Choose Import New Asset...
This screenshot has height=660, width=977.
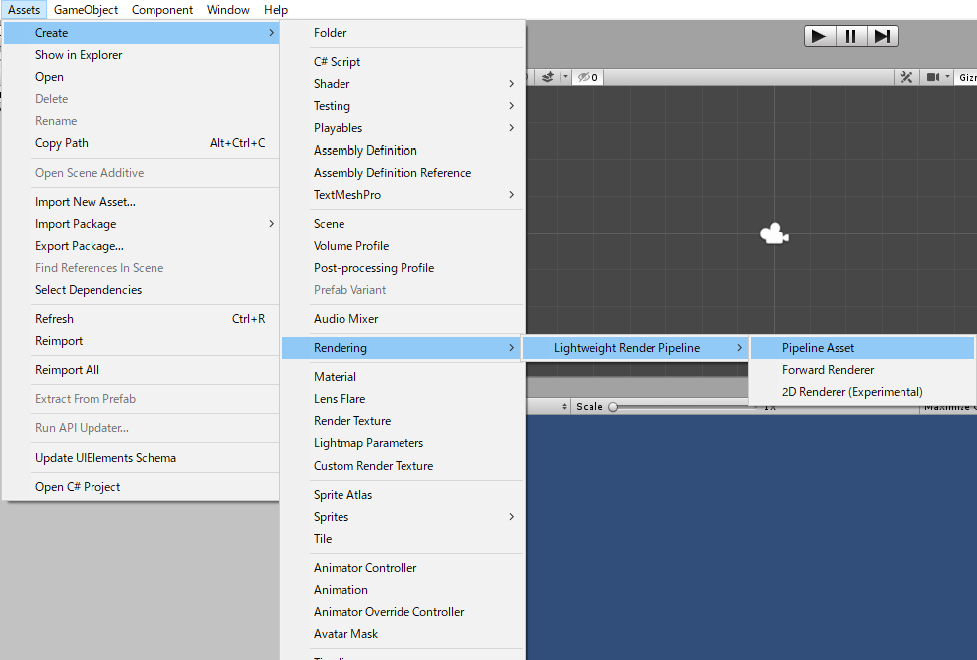point(141,202)
